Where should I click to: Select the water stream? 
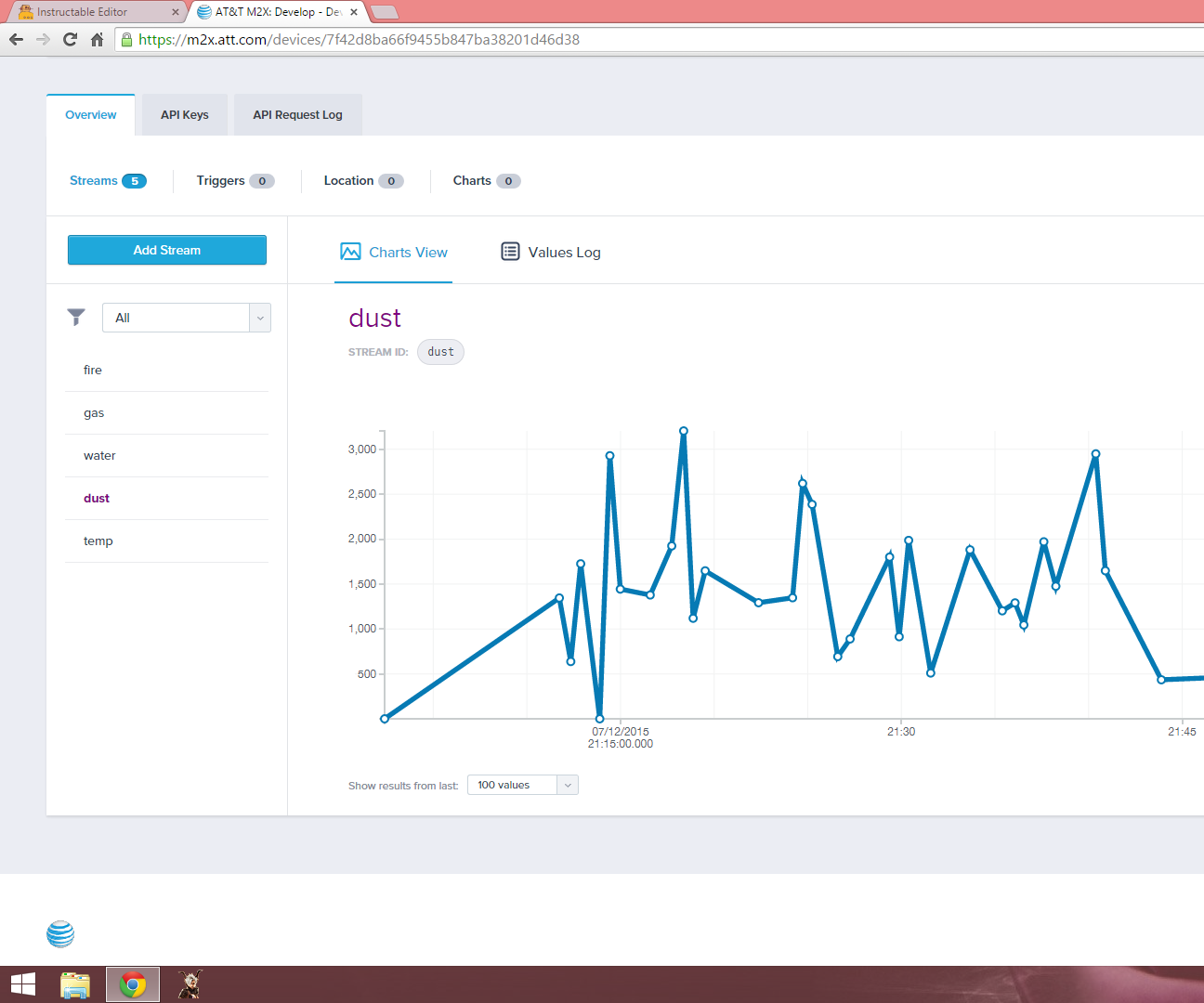click(167, 456)
